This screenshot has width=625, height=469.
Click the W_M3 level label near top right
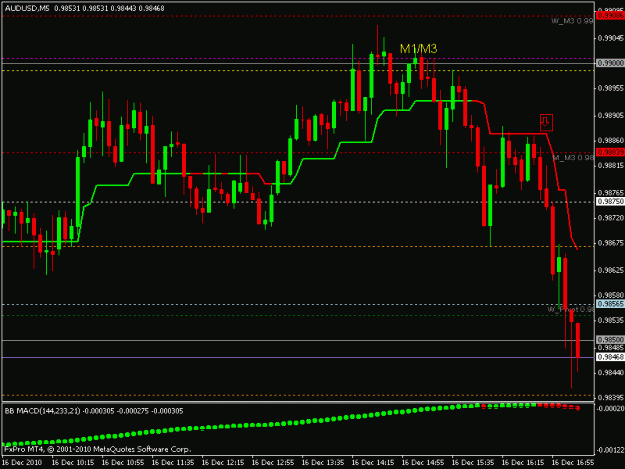click(572, 21)
